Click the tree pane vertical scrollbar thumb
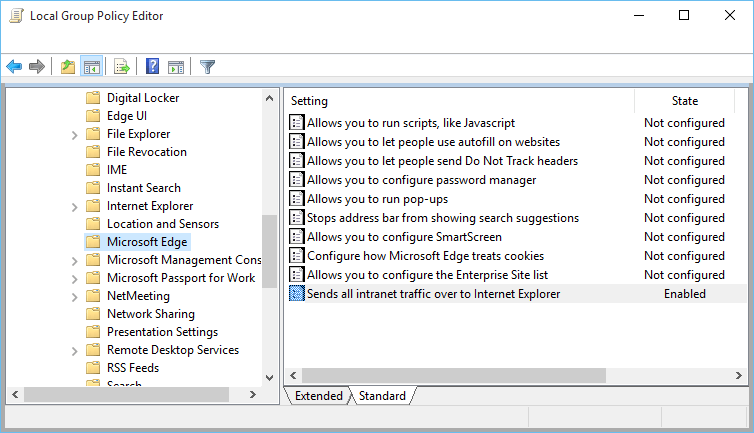 pyautogui.click(x=270, y=251)
